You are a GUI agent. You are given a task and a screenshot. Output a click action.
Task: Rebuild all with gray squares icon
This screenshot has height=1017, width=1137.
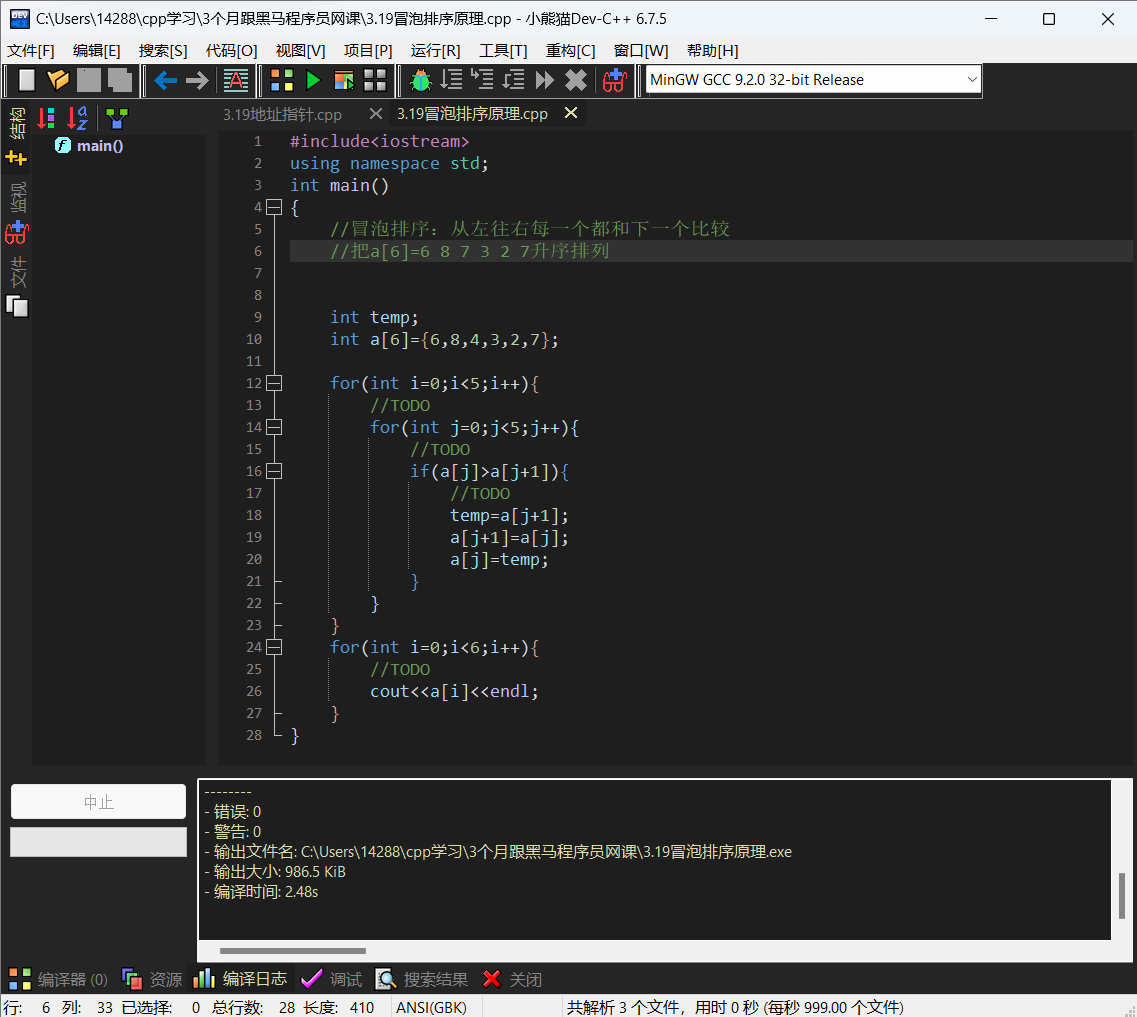point(375,80)
